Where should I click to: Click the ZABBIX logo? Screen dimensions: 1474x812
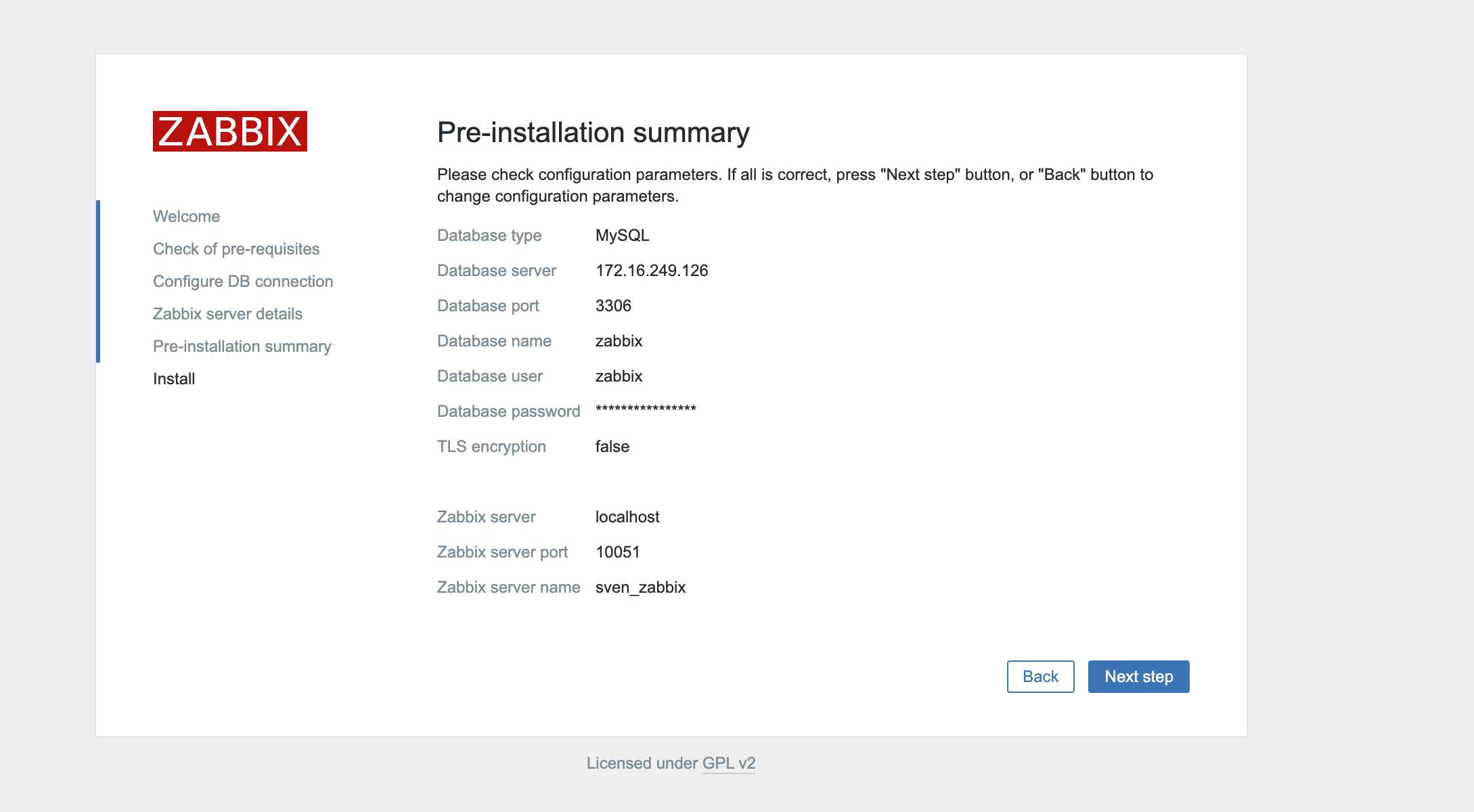229,131
